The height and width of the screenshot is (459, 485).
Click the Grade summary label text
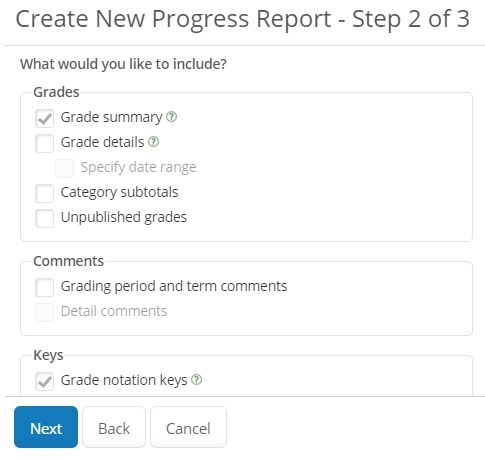click(111, 118)
